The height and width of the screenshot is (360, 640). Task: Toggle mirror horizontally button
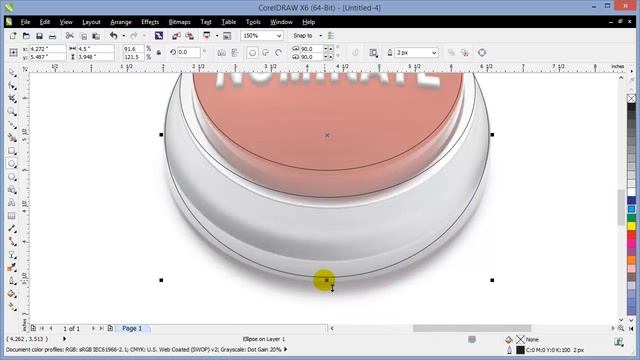222,53
